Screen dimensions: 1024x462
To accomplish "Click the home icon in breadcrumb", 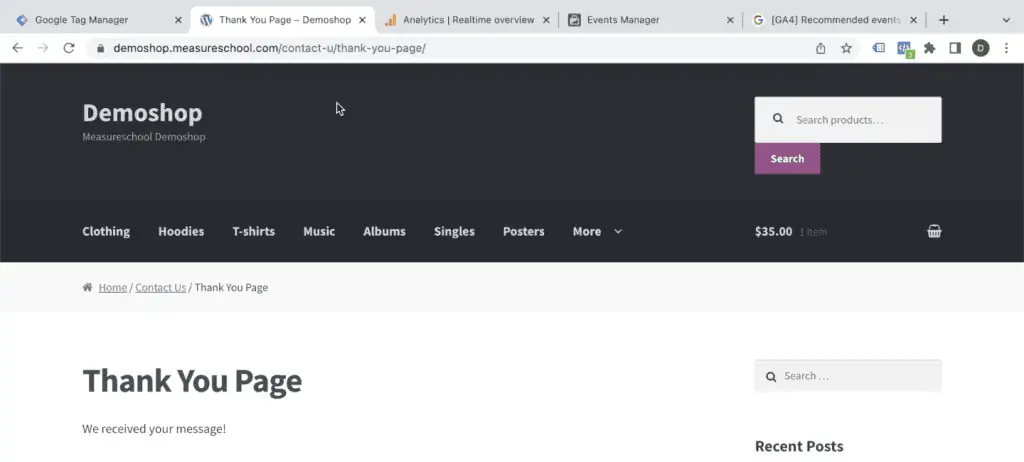I will [88, 287].
